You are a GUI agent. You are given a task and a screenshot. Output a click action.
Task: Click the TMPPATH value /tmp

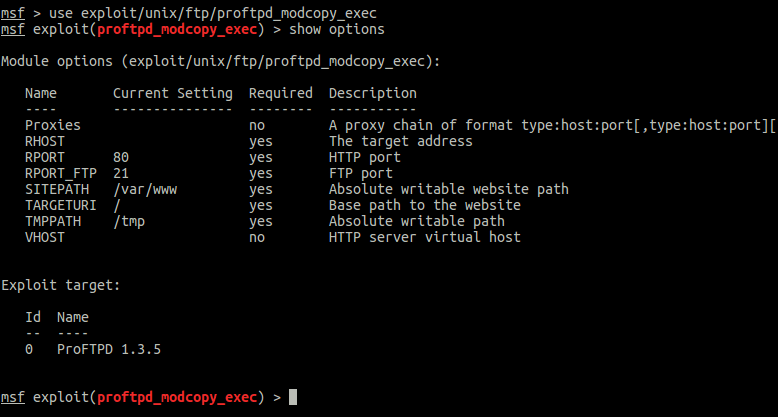tap(129, 221)
